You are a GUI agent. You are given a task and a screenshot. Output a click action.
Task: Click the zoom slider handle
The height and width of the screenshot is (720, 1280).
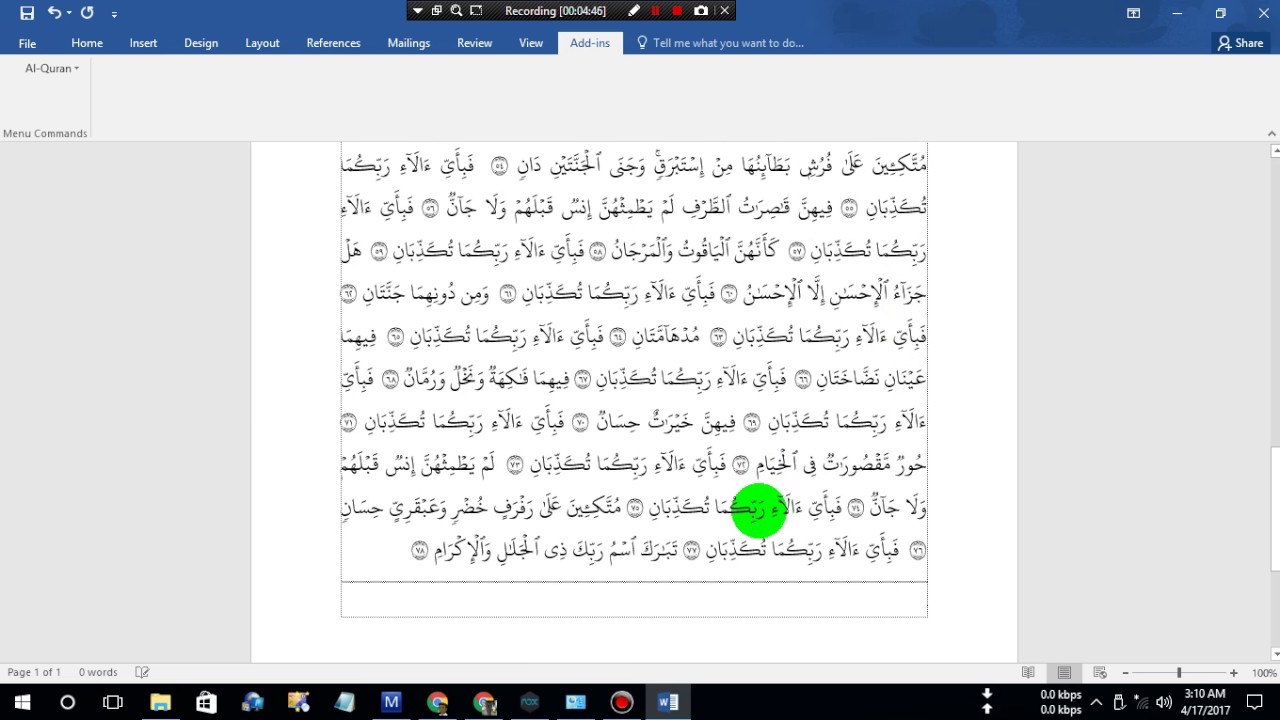click(1179, 673)
